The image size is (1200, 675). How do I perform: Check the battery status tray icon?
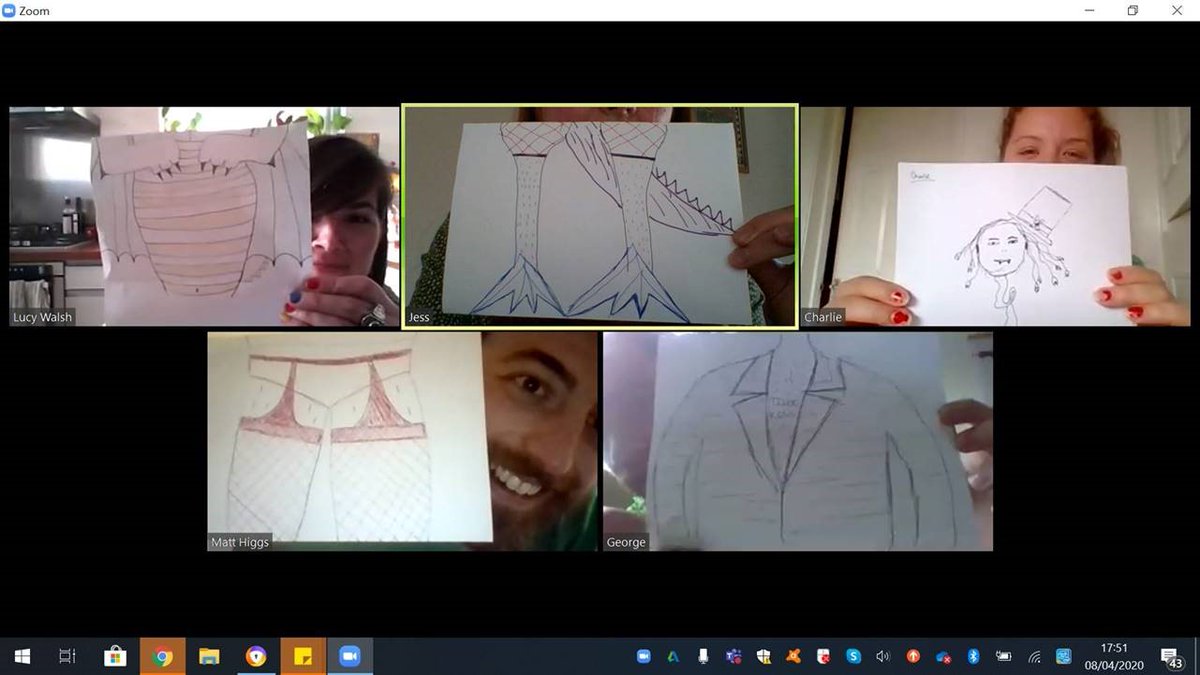pyautogui.click(x=1003, y=657)
